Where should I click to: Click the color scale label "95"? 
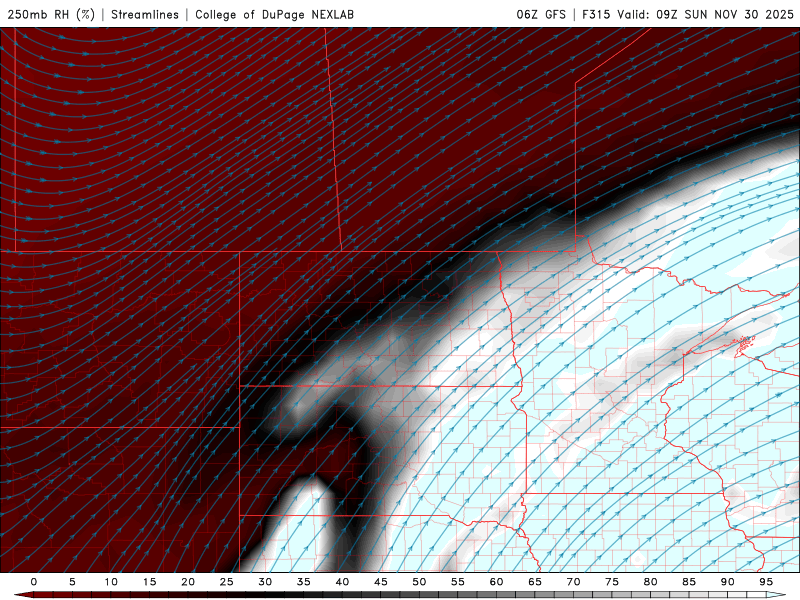tap(766, 582)
